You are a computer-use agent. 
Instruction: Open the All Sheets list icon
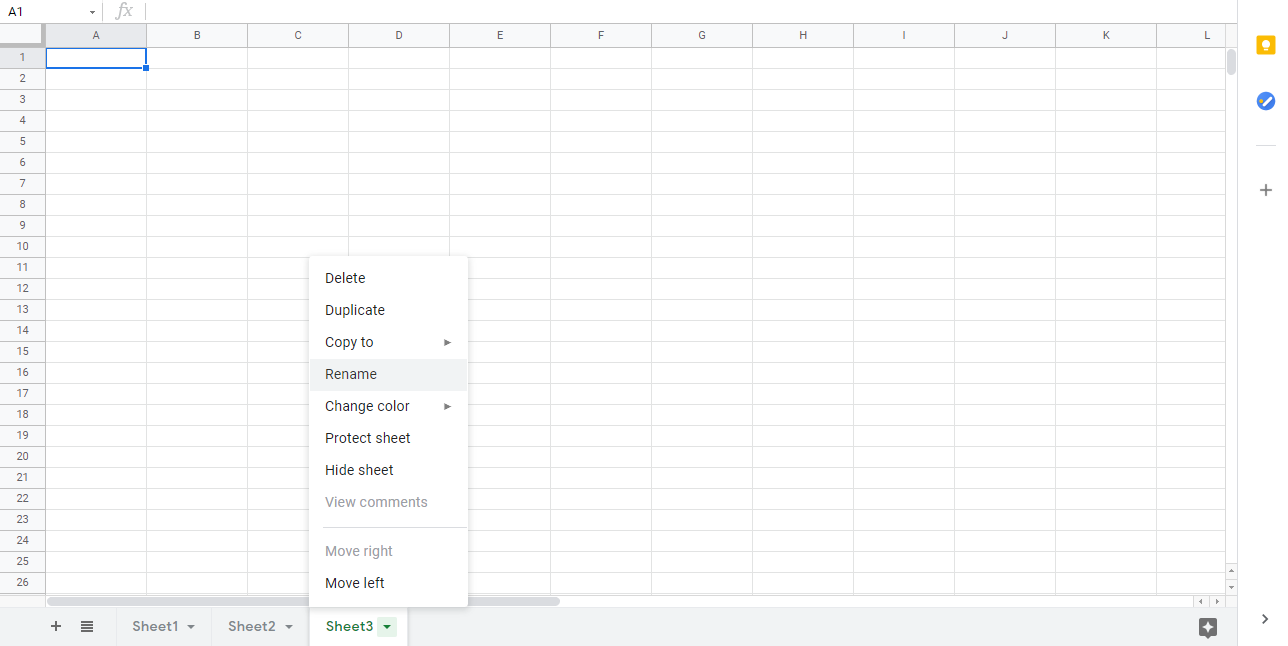(87, 627)
